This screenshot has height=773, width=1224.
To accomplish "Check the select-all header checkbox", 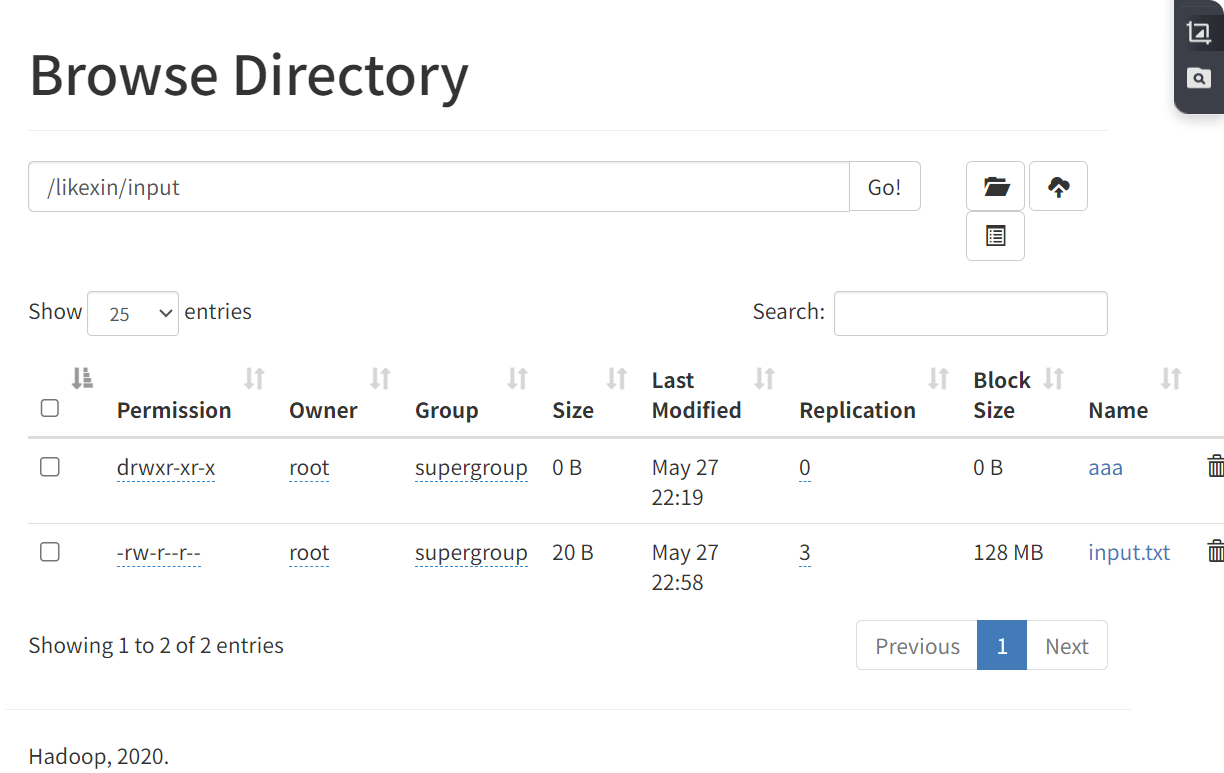I will [x=50, y=408].
